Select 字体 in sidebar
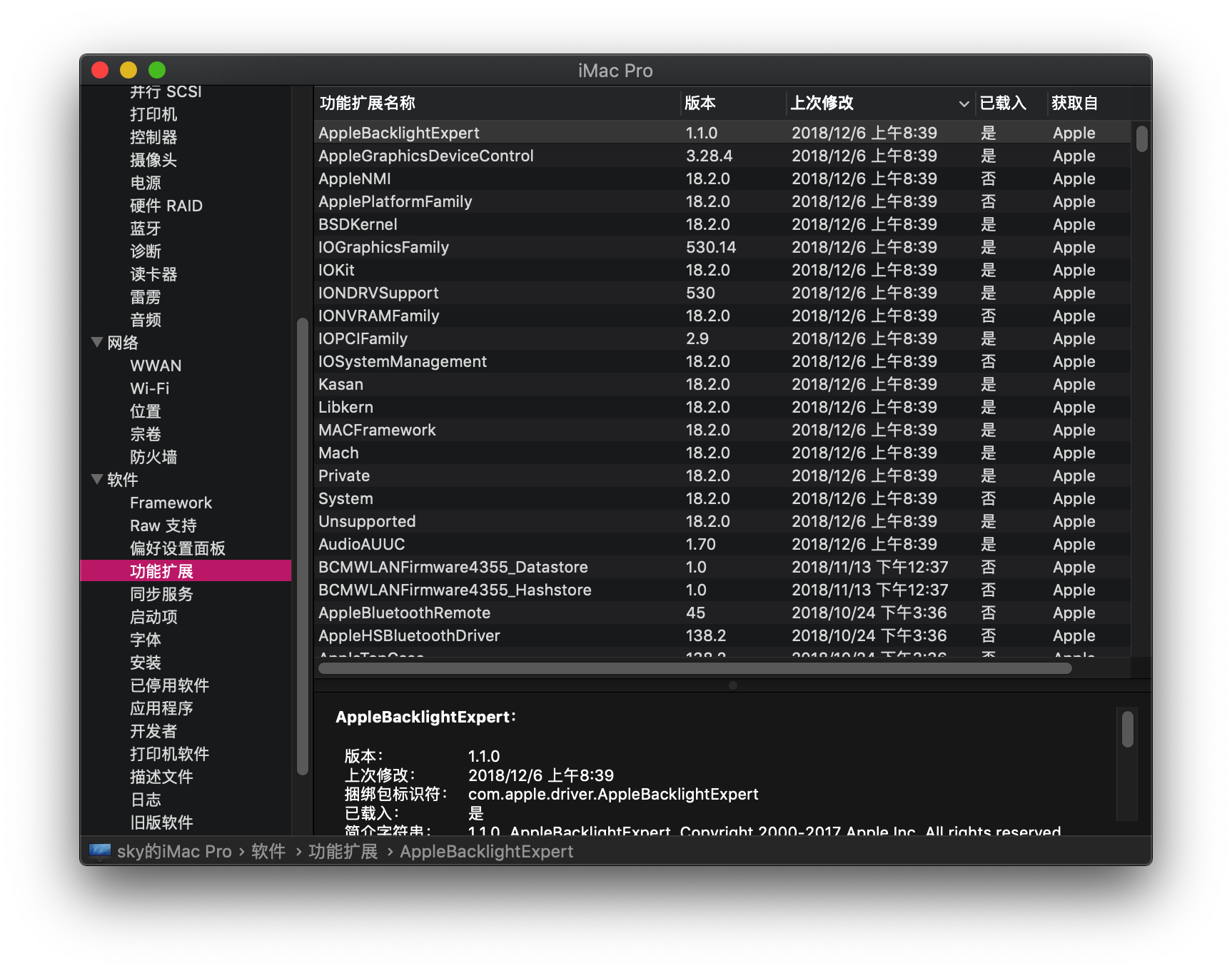The image size is (1232, 971). (x=146, y=640)
